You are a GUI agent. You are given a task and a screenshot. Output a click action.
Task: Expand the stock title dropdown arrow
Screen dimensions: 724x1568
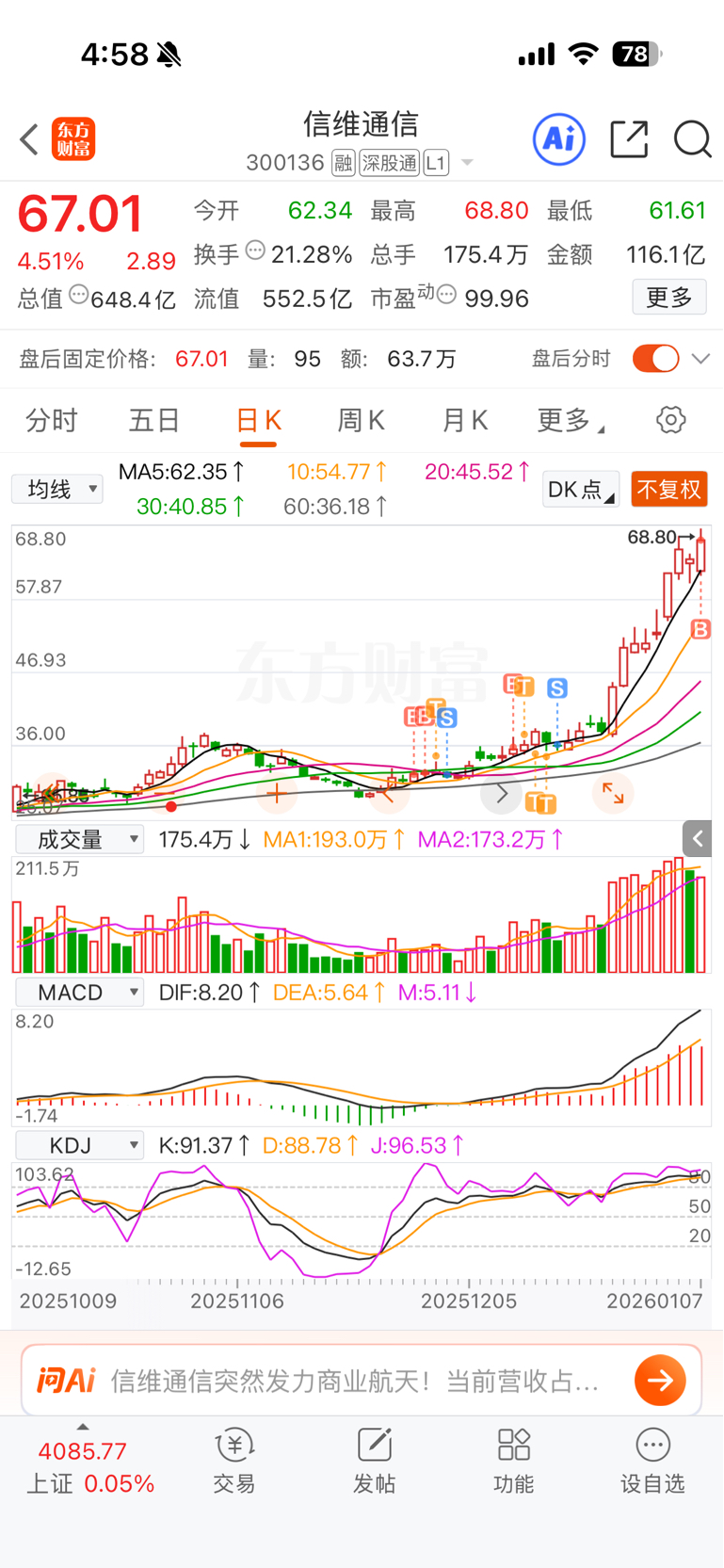click(x=467, y=164)
